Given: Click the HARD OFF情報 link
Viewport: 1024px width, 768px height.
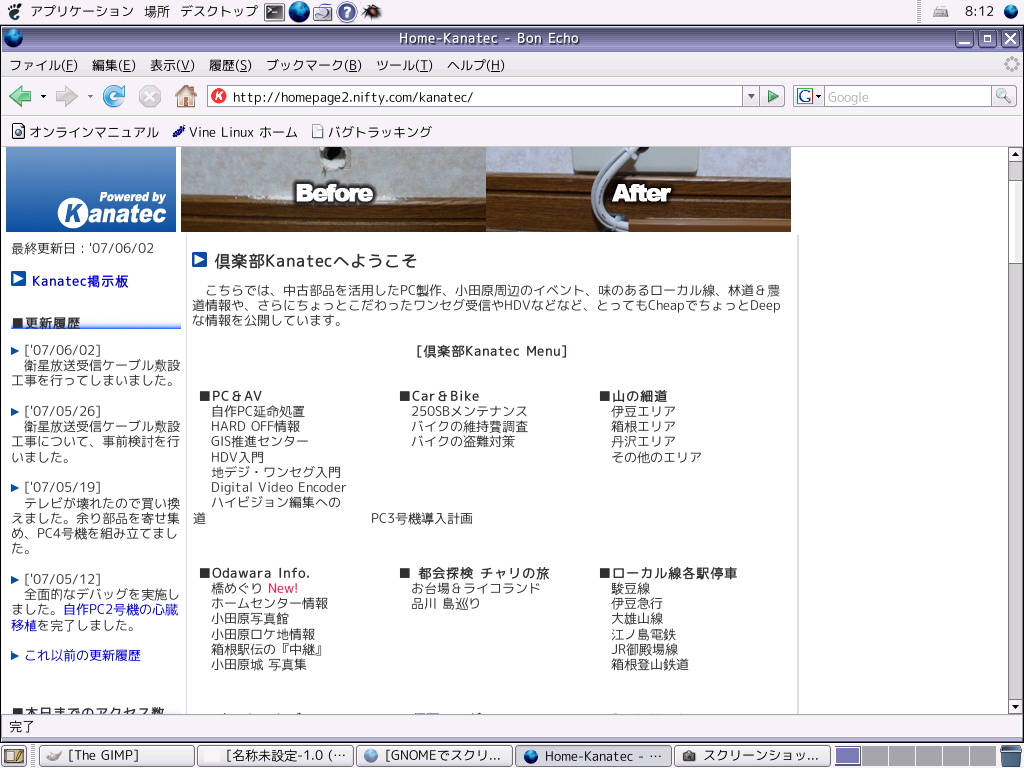Looking at the screenshot, I should tap(255, 426).
